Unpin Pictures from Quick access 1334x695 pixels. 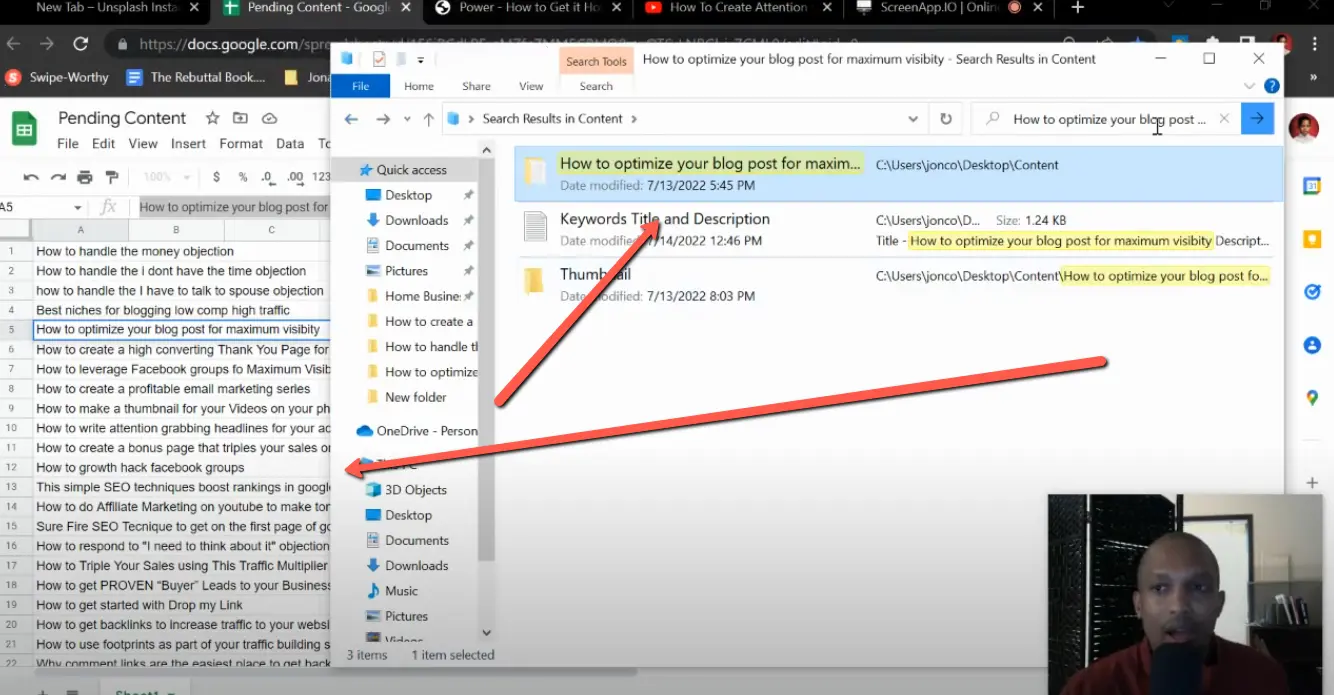pos(468,270)
